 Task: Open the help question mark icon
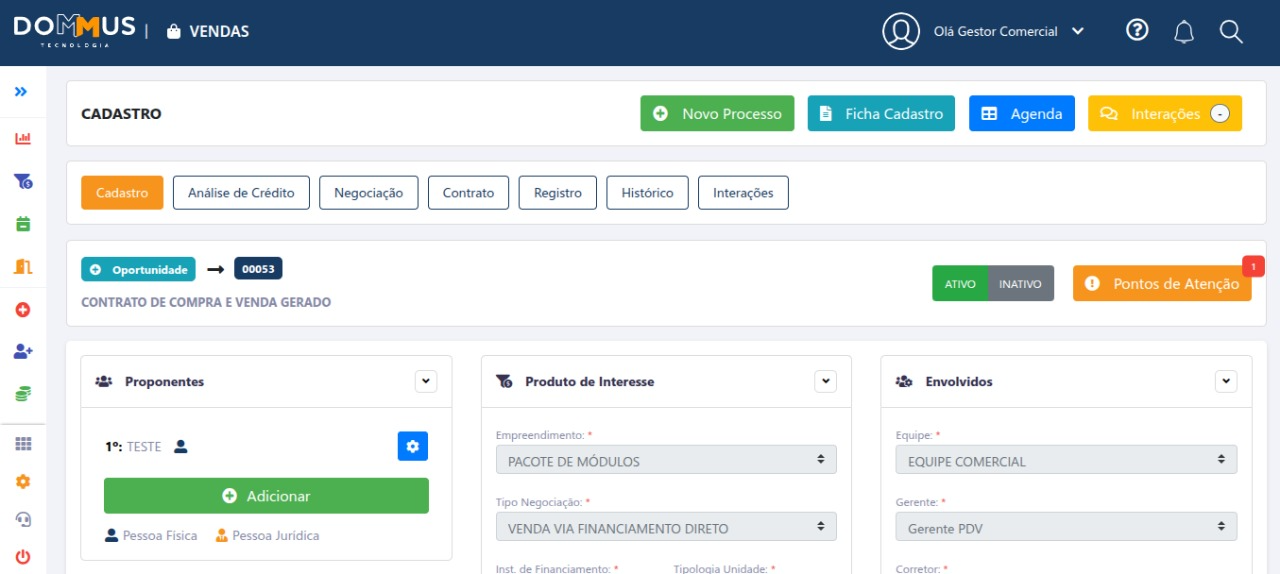(x=1137, y=30)
